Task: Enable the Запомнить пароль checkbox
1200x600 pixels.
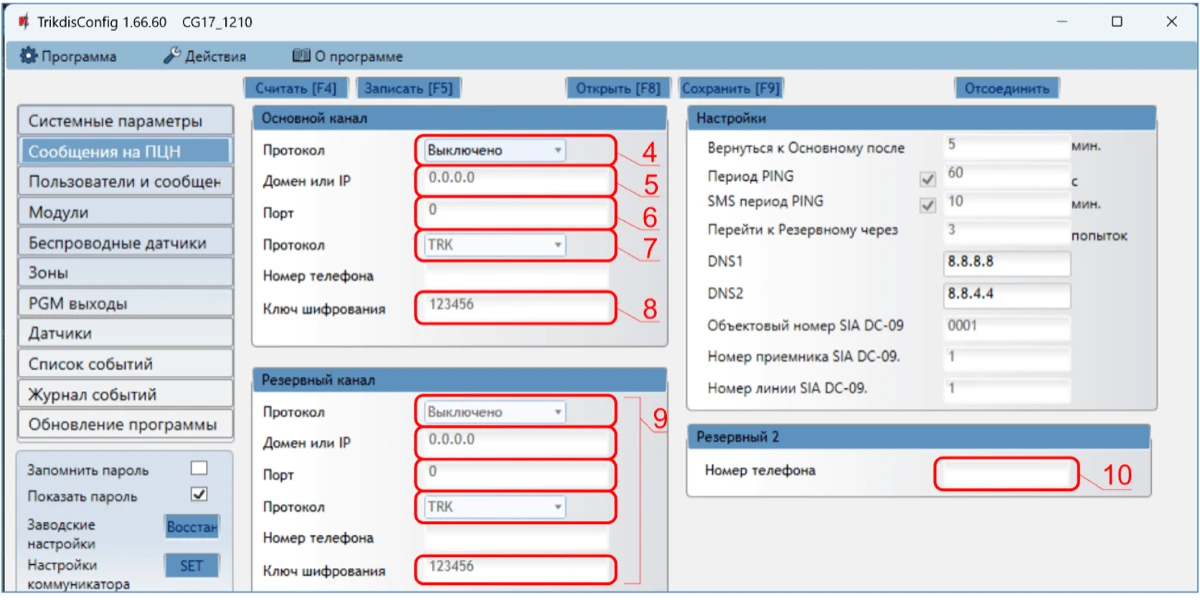Action: pos(199,469)
